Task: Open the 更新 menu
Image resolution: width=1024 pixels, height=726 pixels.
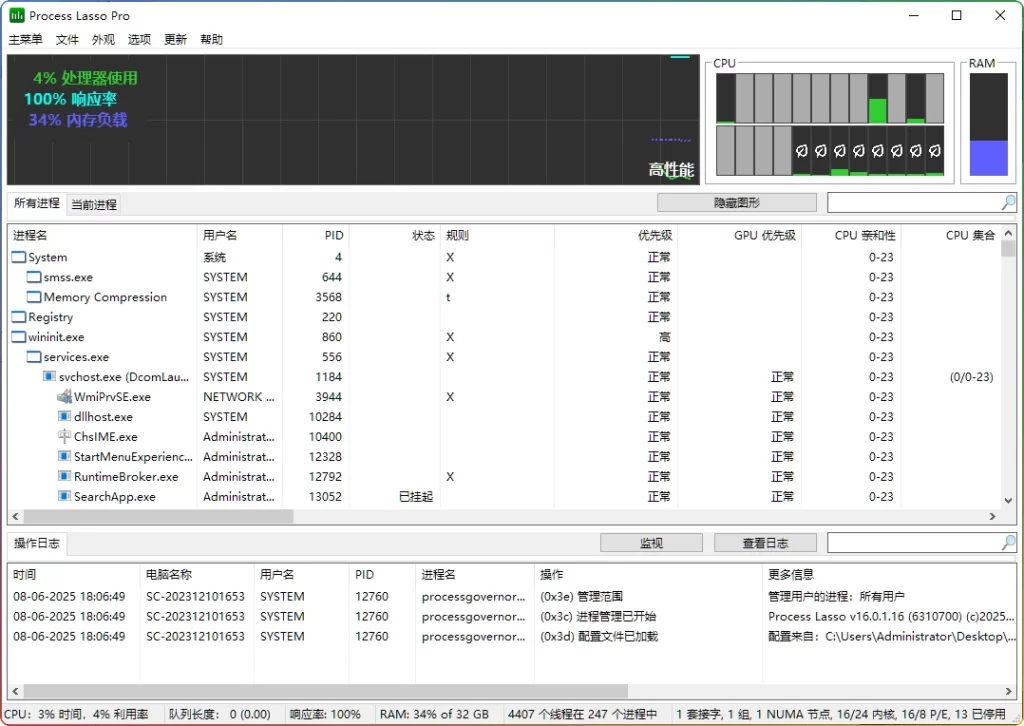Action: [x=175, y=39]
